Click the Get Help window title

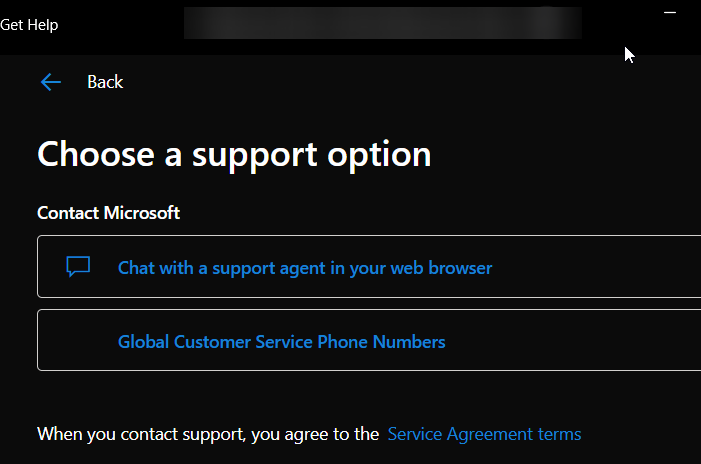pyautogui.click(x=29, y=25)
